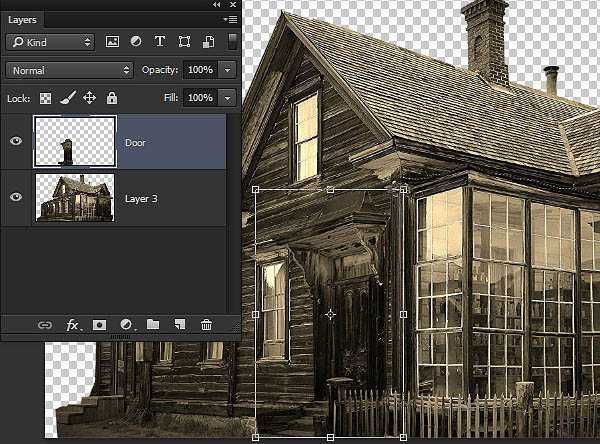Open the Kind filter dropdown
The image size is (600, 444).
(50, 42)
